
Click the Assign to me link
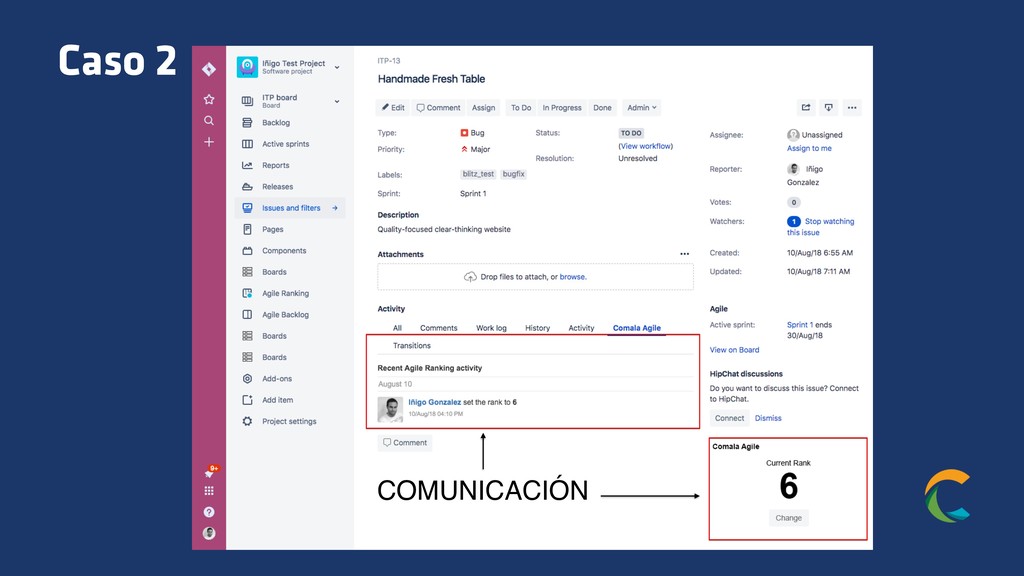809,148
